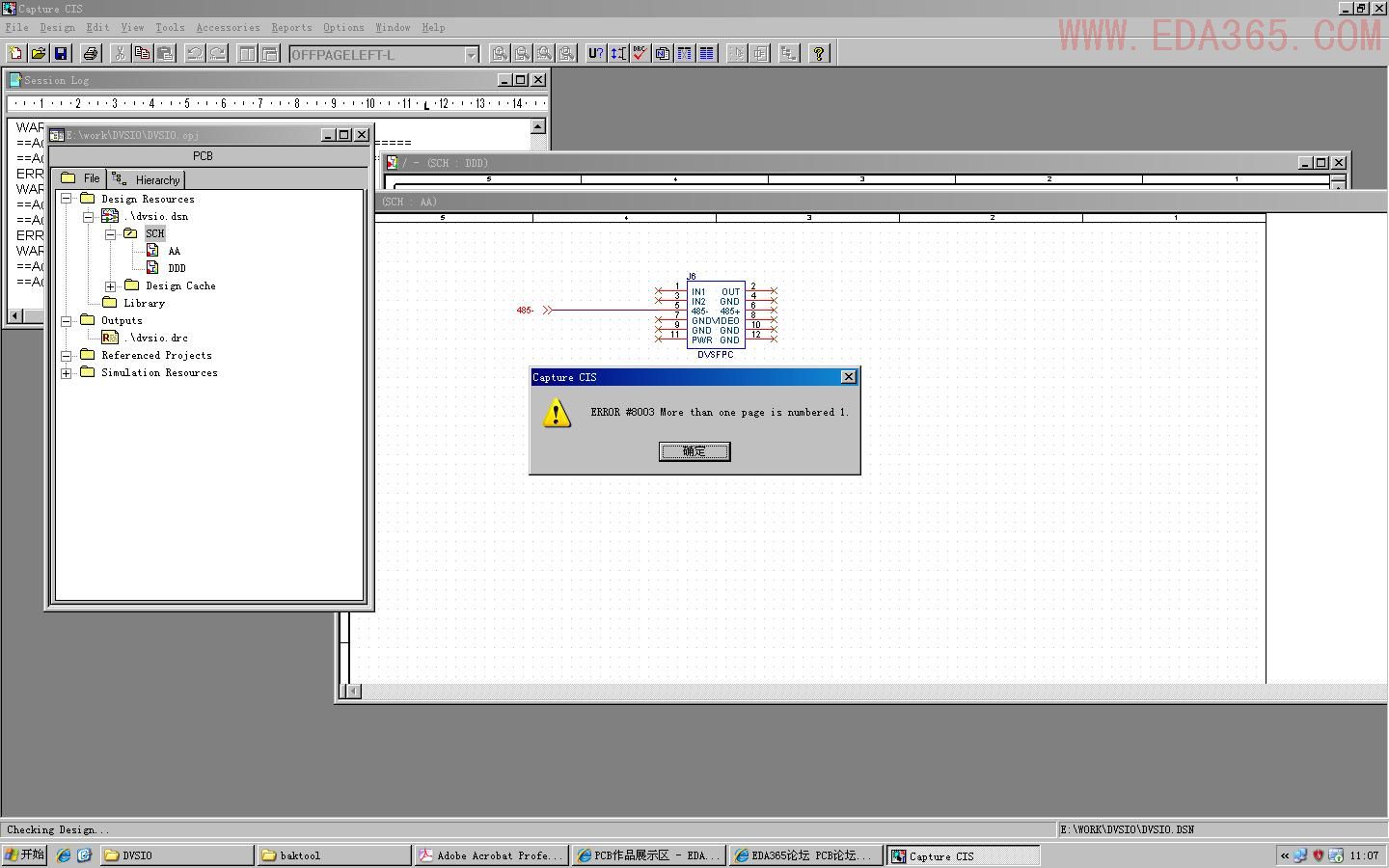Select the Design Cache folder label

coord(180,285)
